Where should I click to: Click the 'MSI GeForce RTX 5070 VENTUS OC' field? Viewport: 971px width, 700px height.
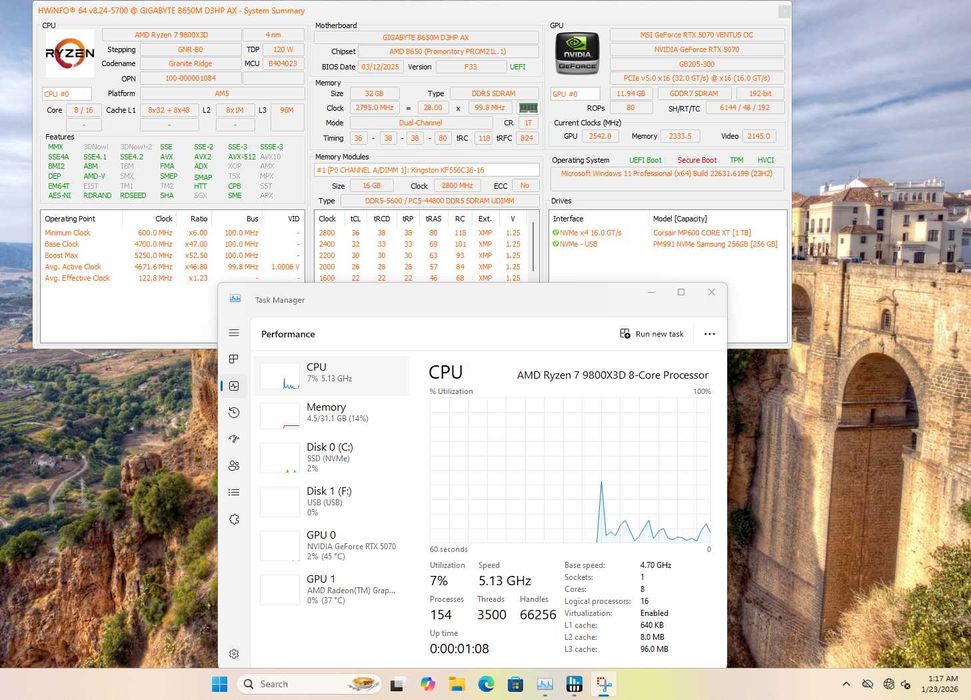(697, 35)
